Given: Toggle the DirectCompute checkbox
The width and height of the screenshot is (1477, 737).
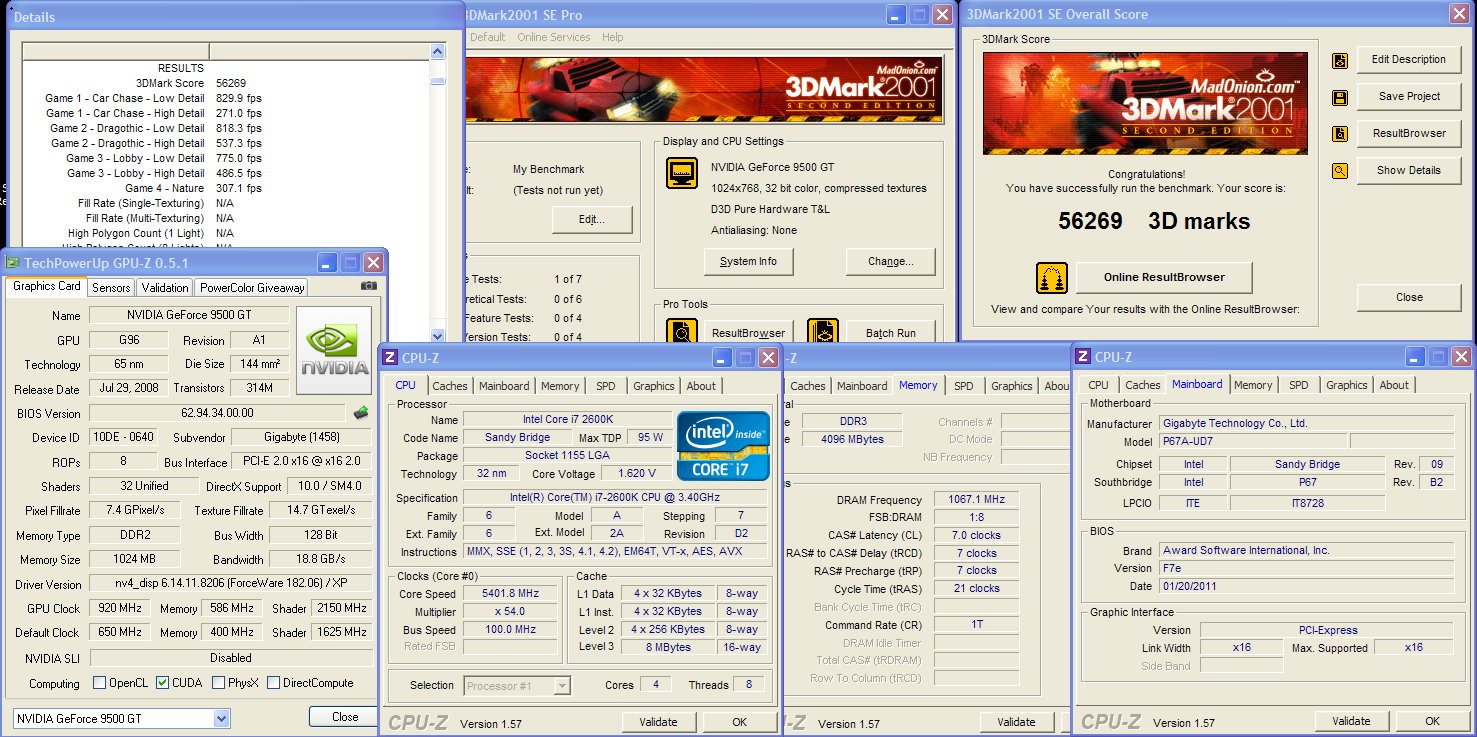Looking at the screenshot, I should 273,683.
